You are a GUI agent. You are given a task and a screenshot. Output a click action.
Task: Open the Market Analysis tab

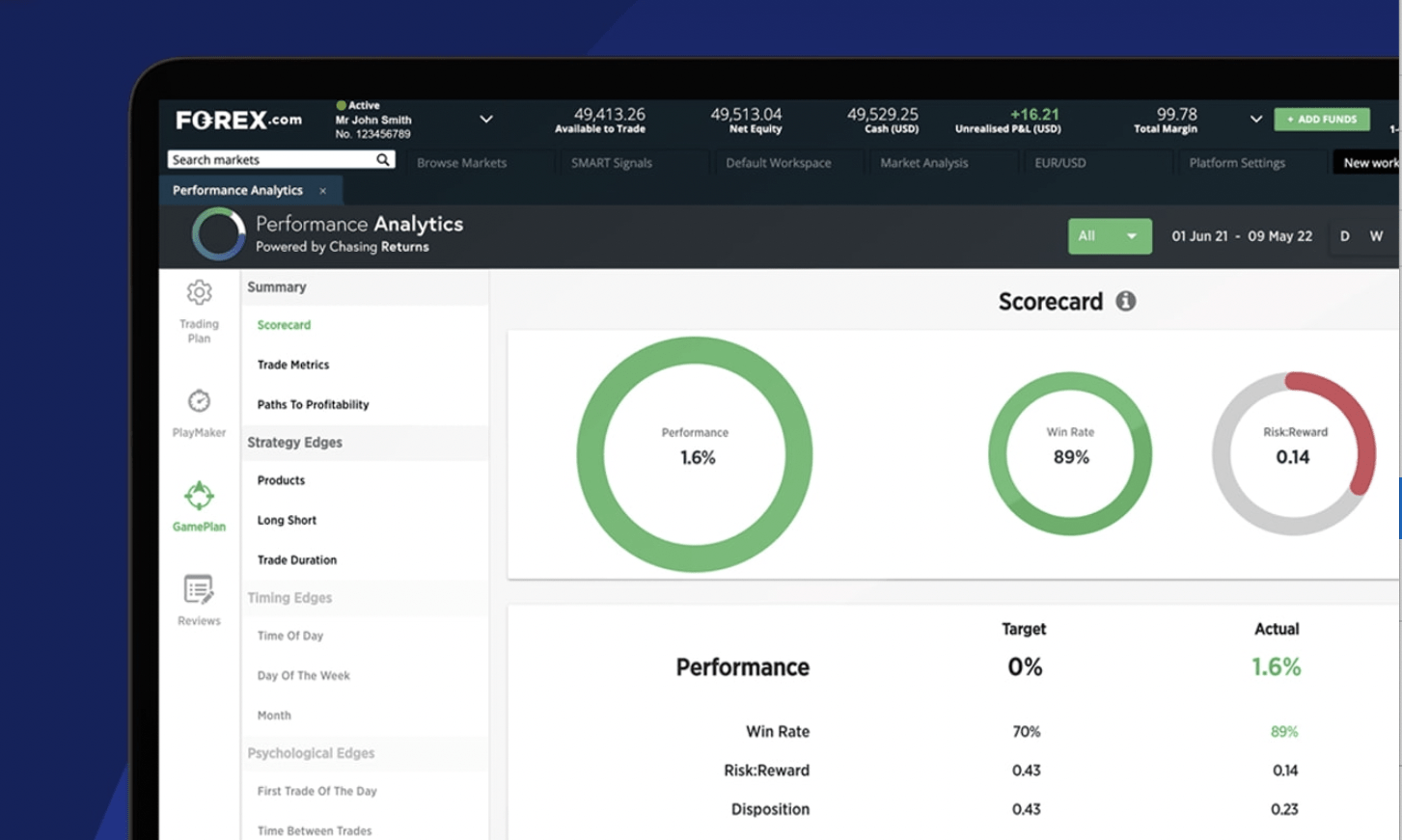tap(923, 163)
